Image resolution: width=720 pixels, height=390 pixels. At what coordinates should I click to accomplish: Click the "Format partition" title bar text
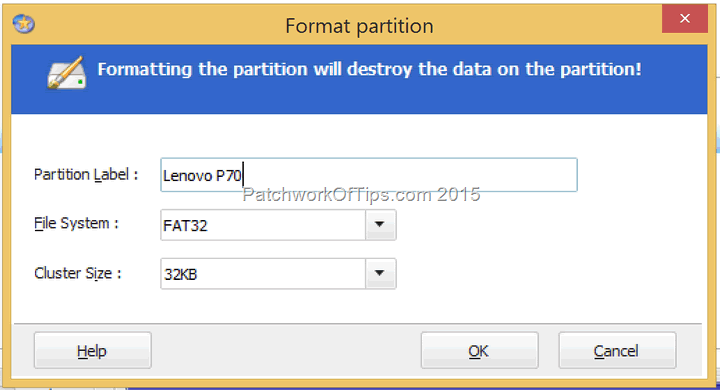pyautogui.click(x=359, y=26)
